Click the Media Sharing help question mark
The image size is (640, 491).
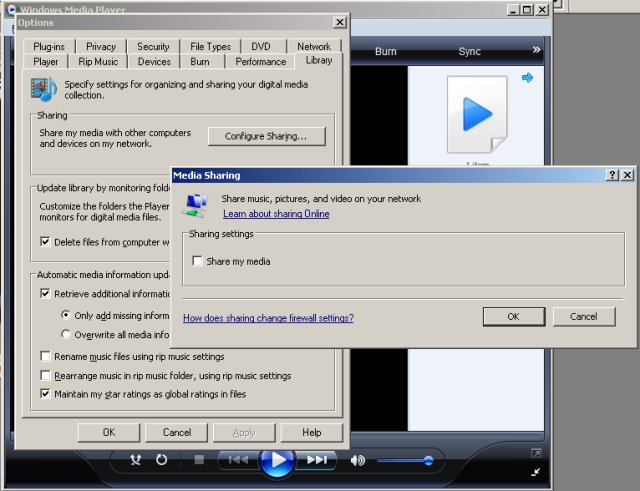612,175
